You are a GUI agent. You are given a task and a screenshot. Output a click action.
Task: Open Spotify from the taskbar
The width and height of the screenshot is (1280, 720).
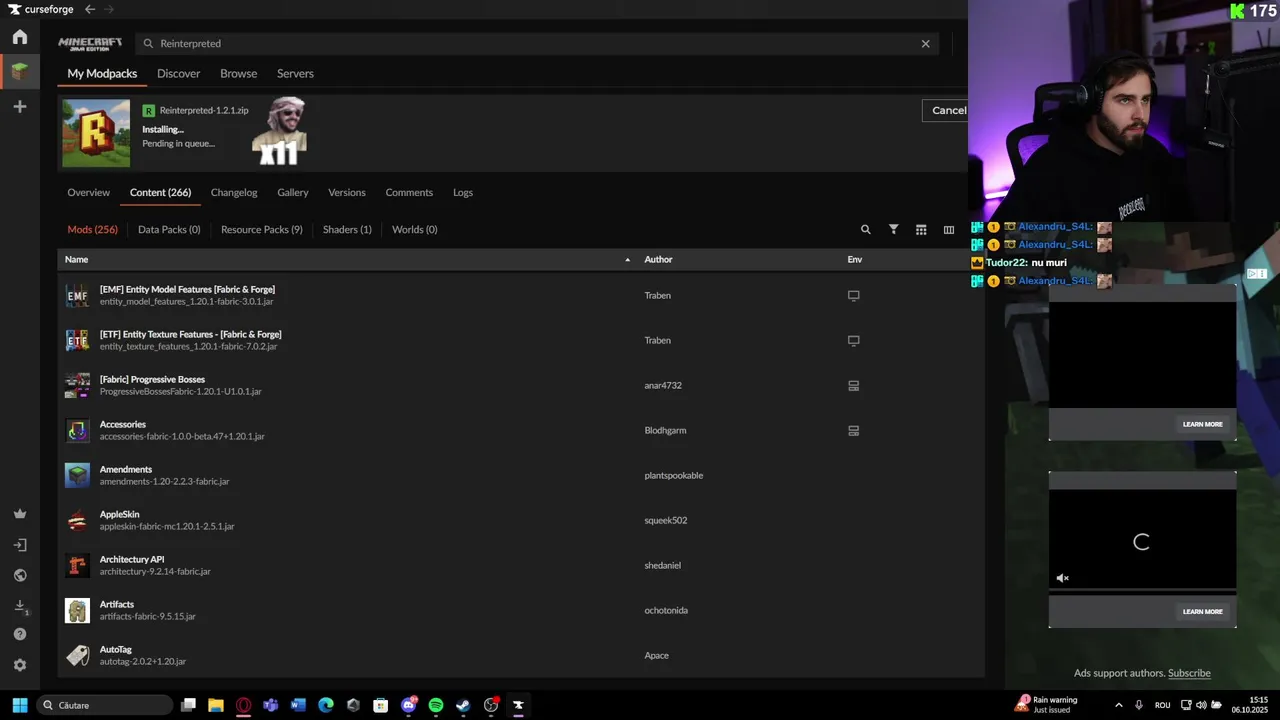436,705
